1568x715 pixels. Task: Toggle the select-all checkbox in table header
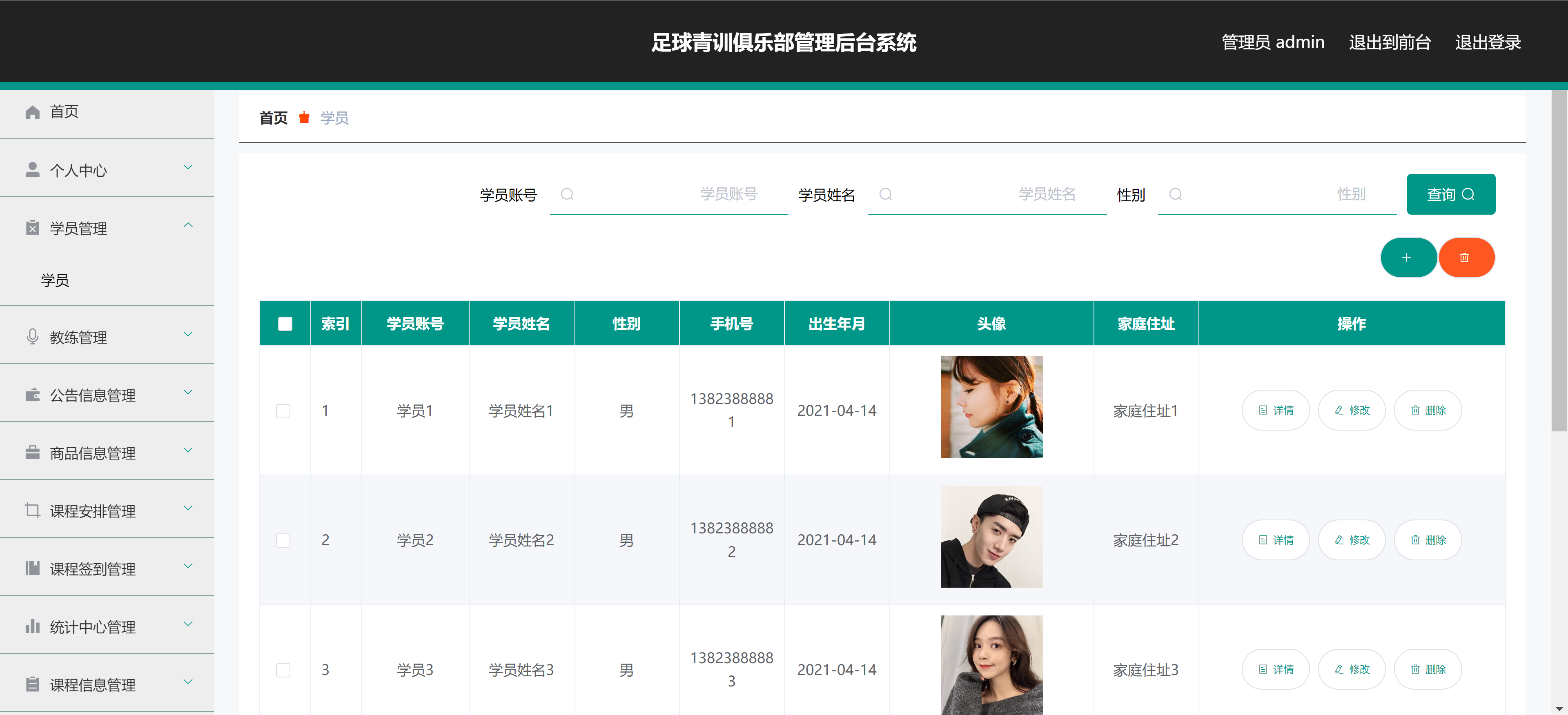click(x=285, y=324)
